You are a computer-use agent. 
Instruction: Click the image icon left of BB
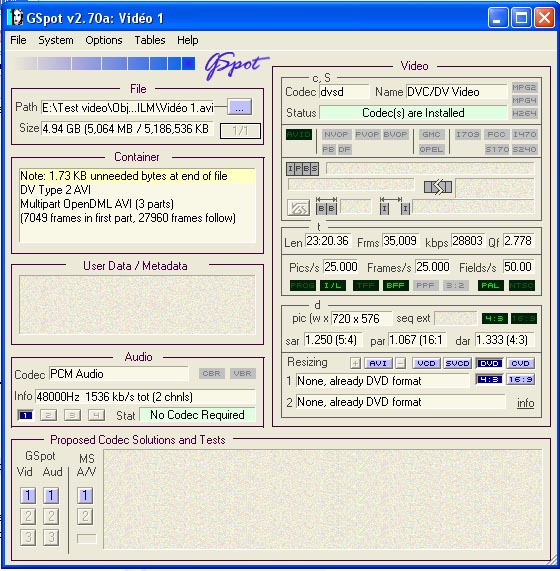(299, 208)
